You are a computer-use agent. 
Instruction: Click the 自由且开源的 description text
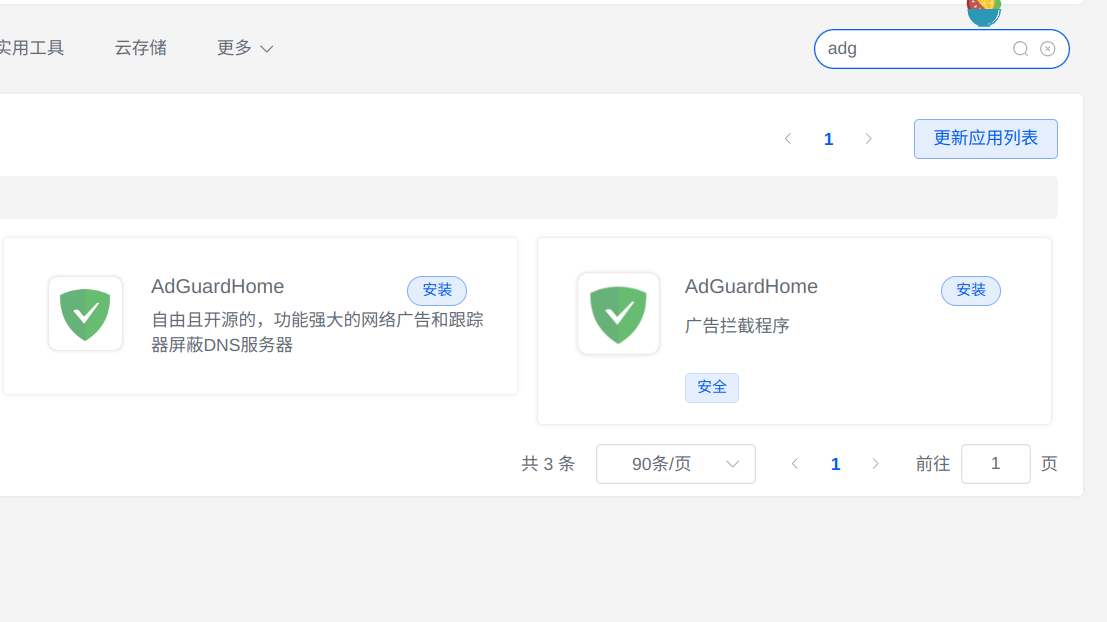pos(318,333)
